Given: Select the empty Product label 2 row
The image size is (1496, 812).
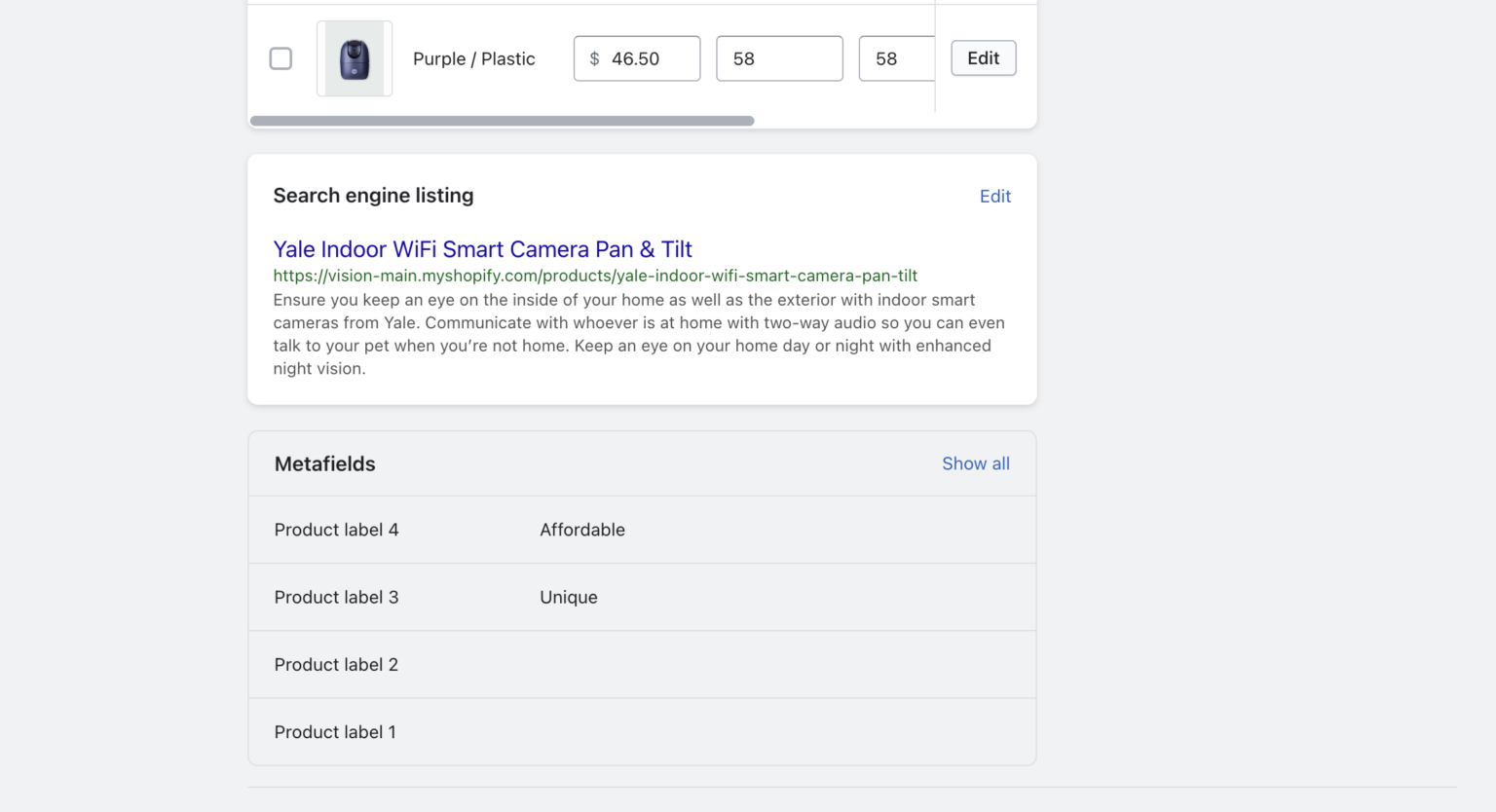Looking at the screenshot, I should coord(336,664).
